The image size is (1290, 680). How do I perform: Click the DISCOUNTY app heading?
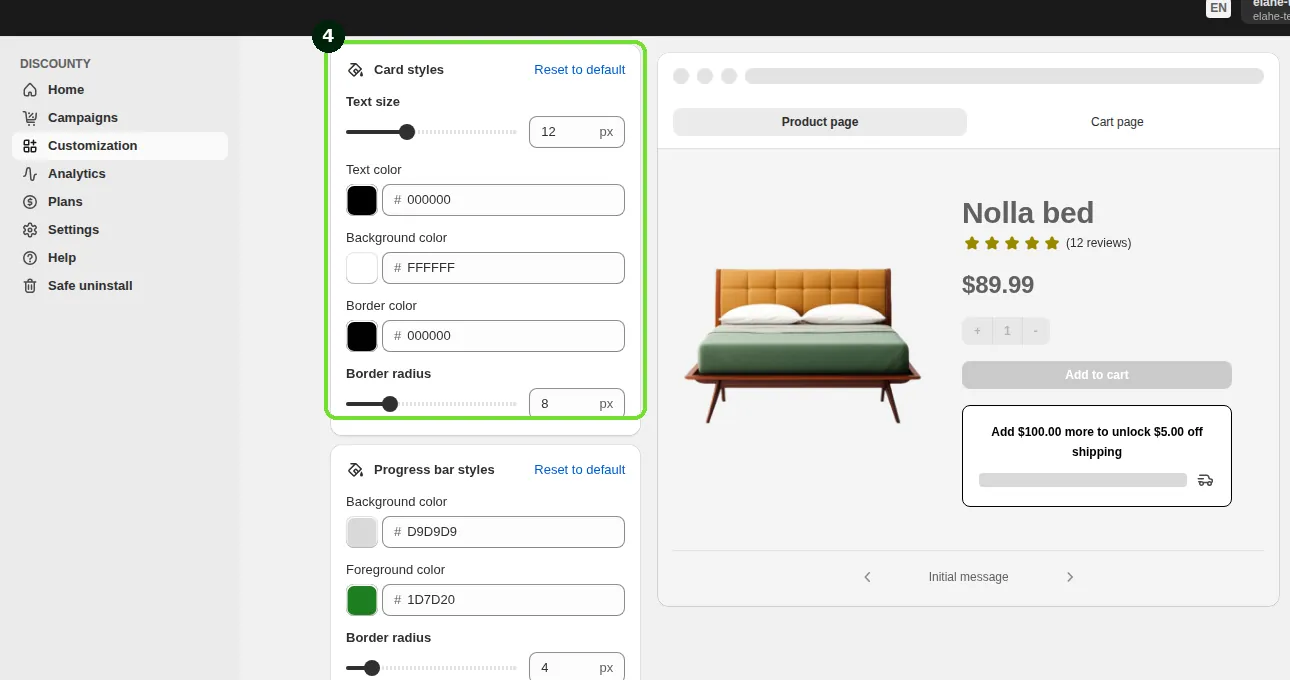click(55, 64)
